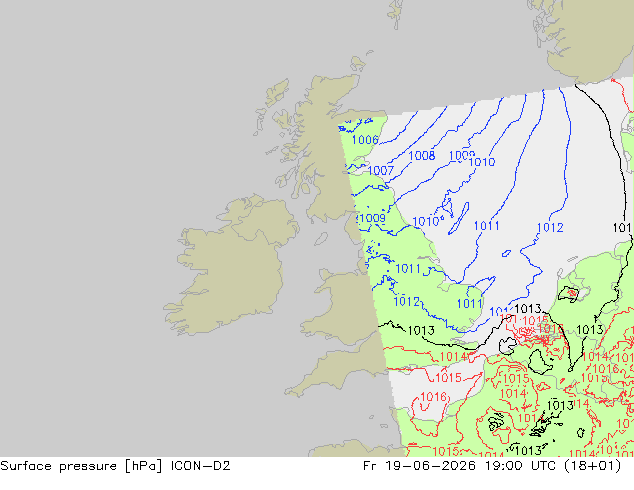The width and height of the screenshot is (634, 490).
Task: Click the date 'Fr 19-06-2026' in the caption
Action: [x=419, y=466]
